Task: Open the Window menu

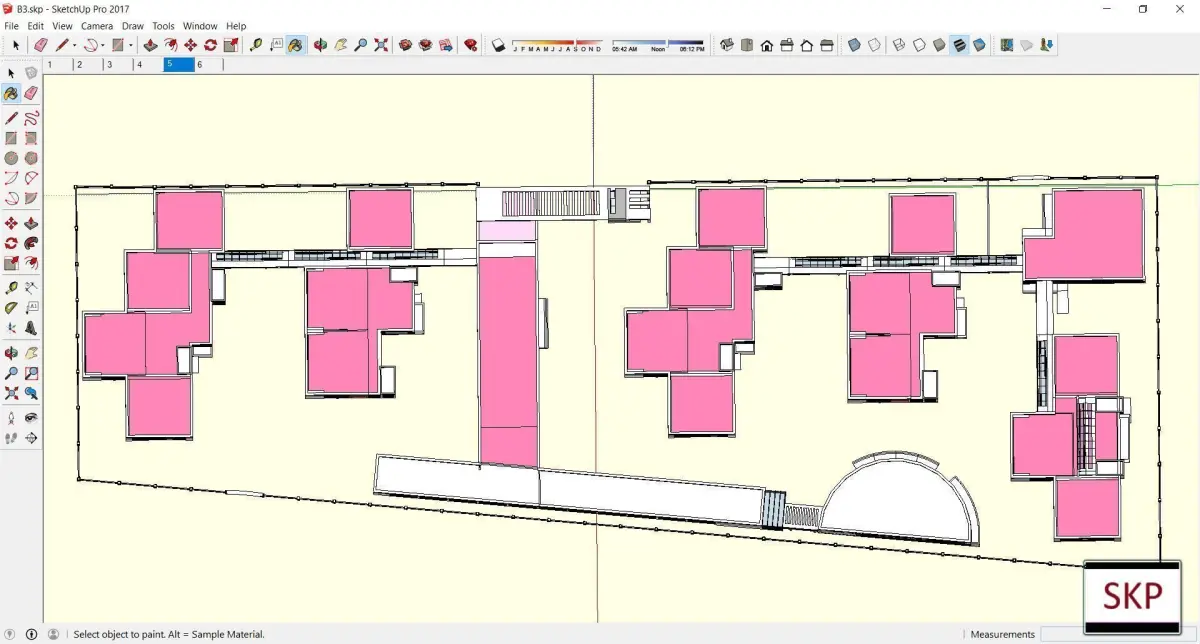Action: [200, 26]
